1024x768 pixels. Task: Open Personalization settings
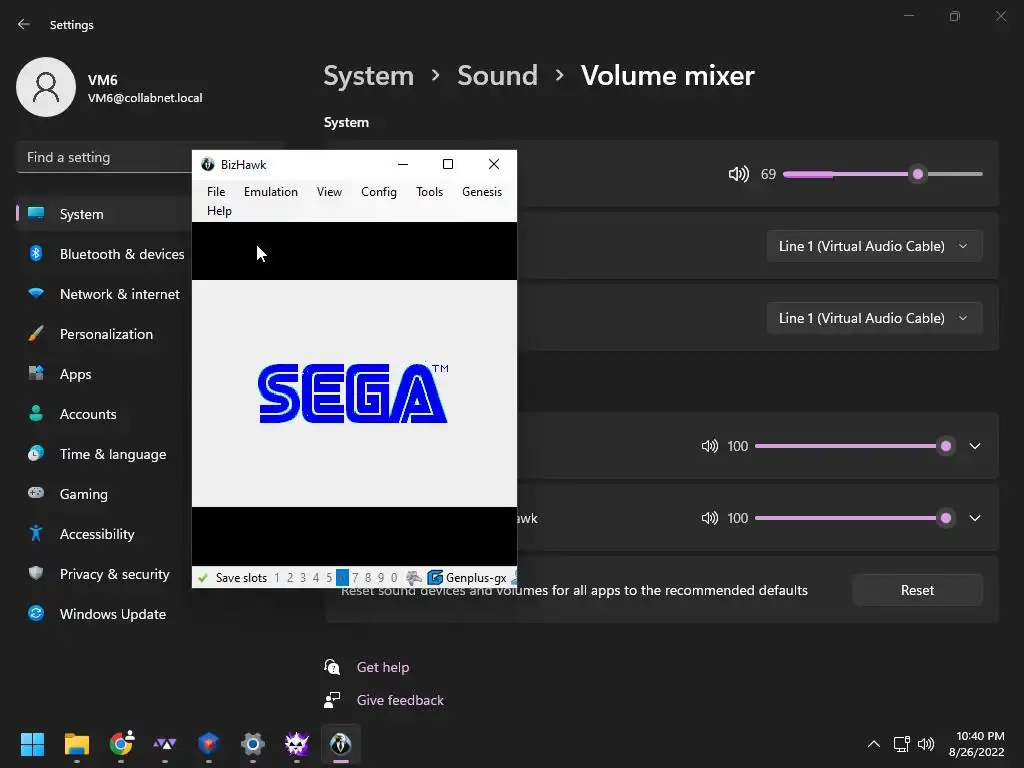[x=104, y=334]
